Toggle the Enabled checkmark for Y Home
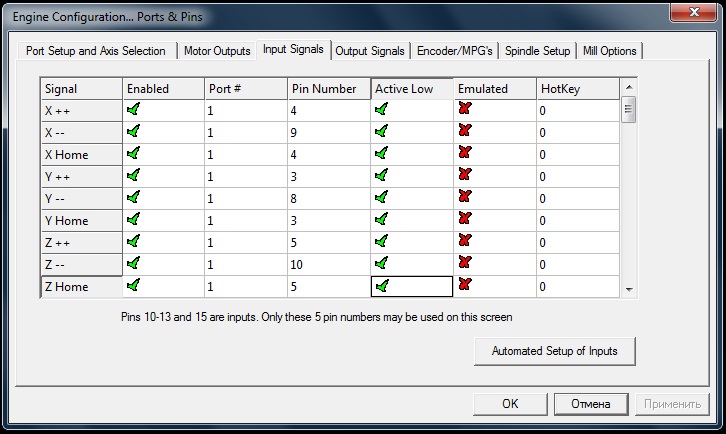Screen dimensions: 726x434 tap(134, 219)
